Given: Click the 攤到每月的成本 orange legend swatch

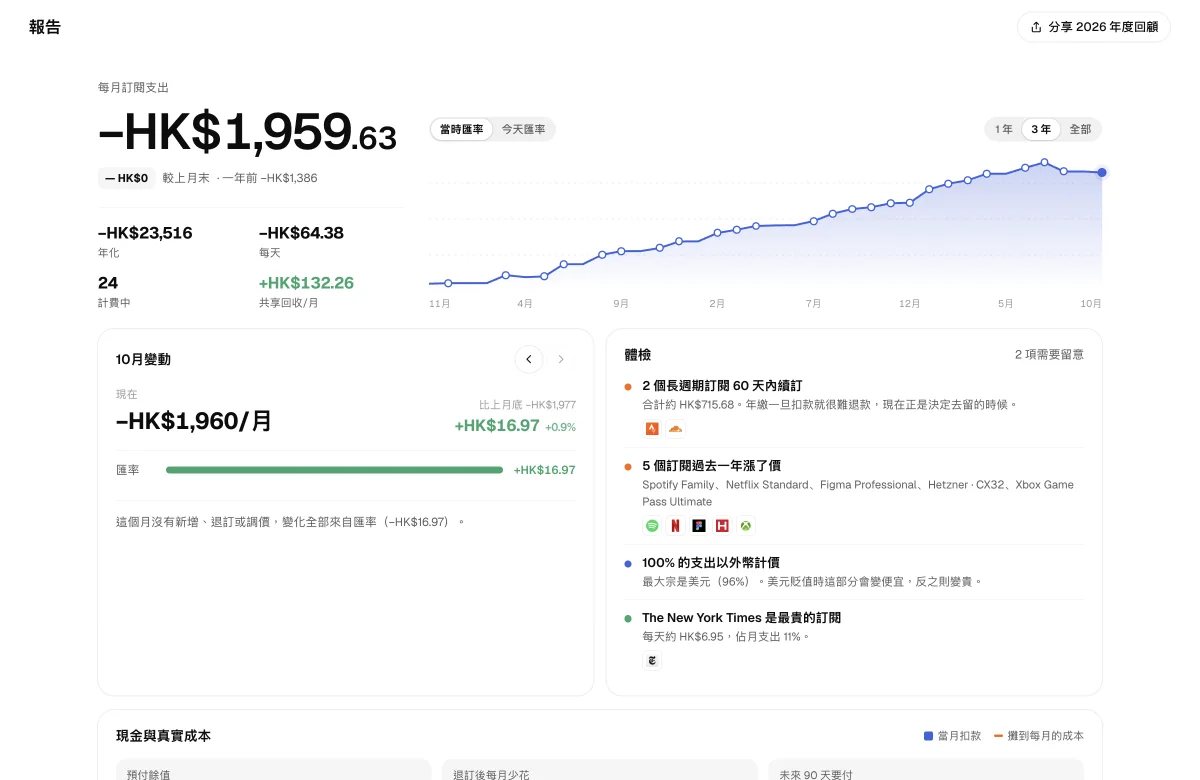Looking at the screenshot, I should tap(998, 736).
